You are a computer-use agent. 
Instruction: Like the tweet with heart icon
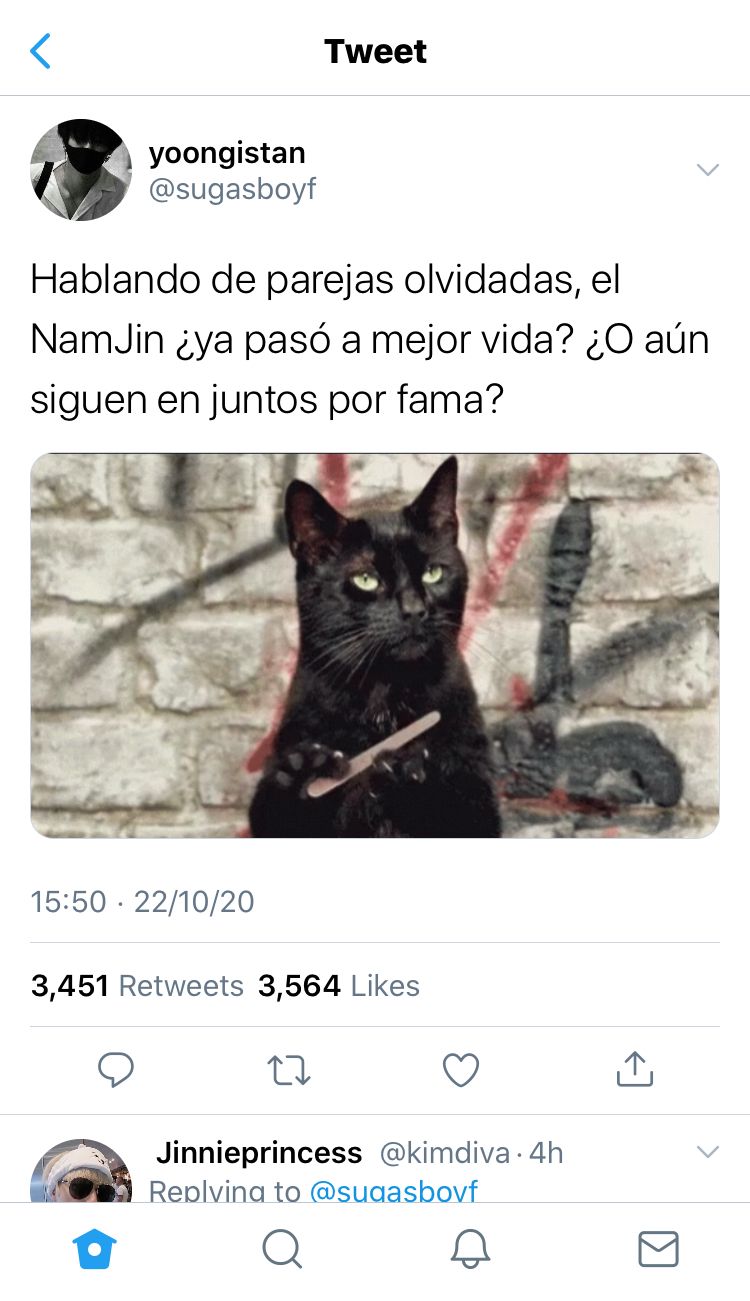[x=461, y=1071]
